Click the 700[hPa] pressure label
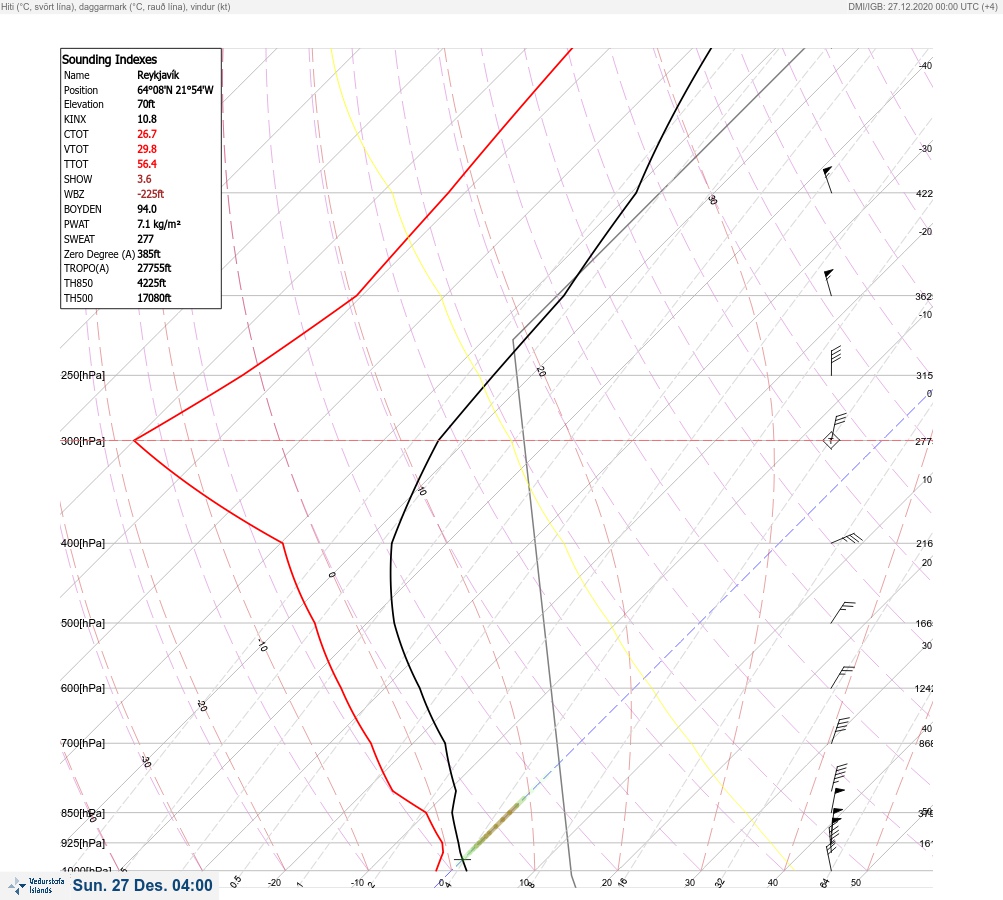The height and width of the screenshot is (900, 1003). click(83, 743)
